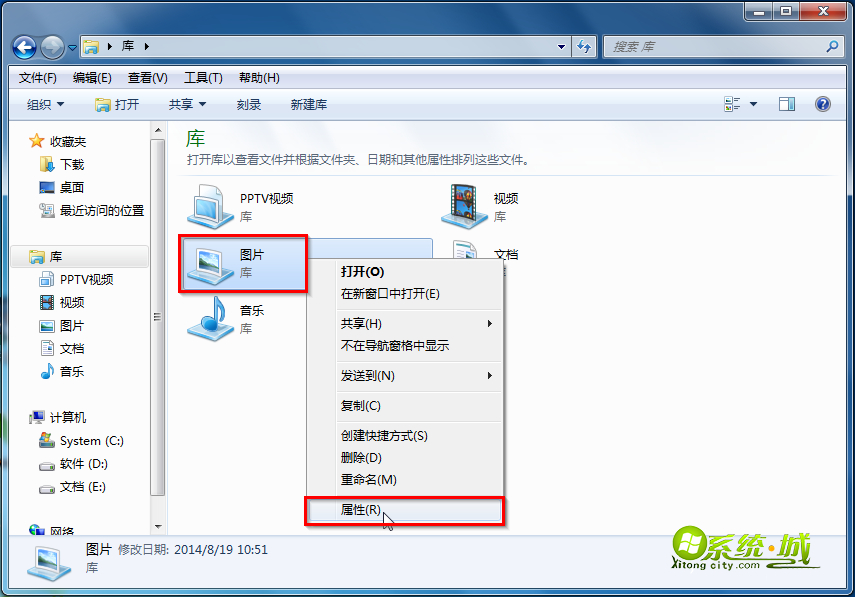Click the 新建库 toolbar button
The height and width of the screenshot is (597, 855).
point(309,105)
